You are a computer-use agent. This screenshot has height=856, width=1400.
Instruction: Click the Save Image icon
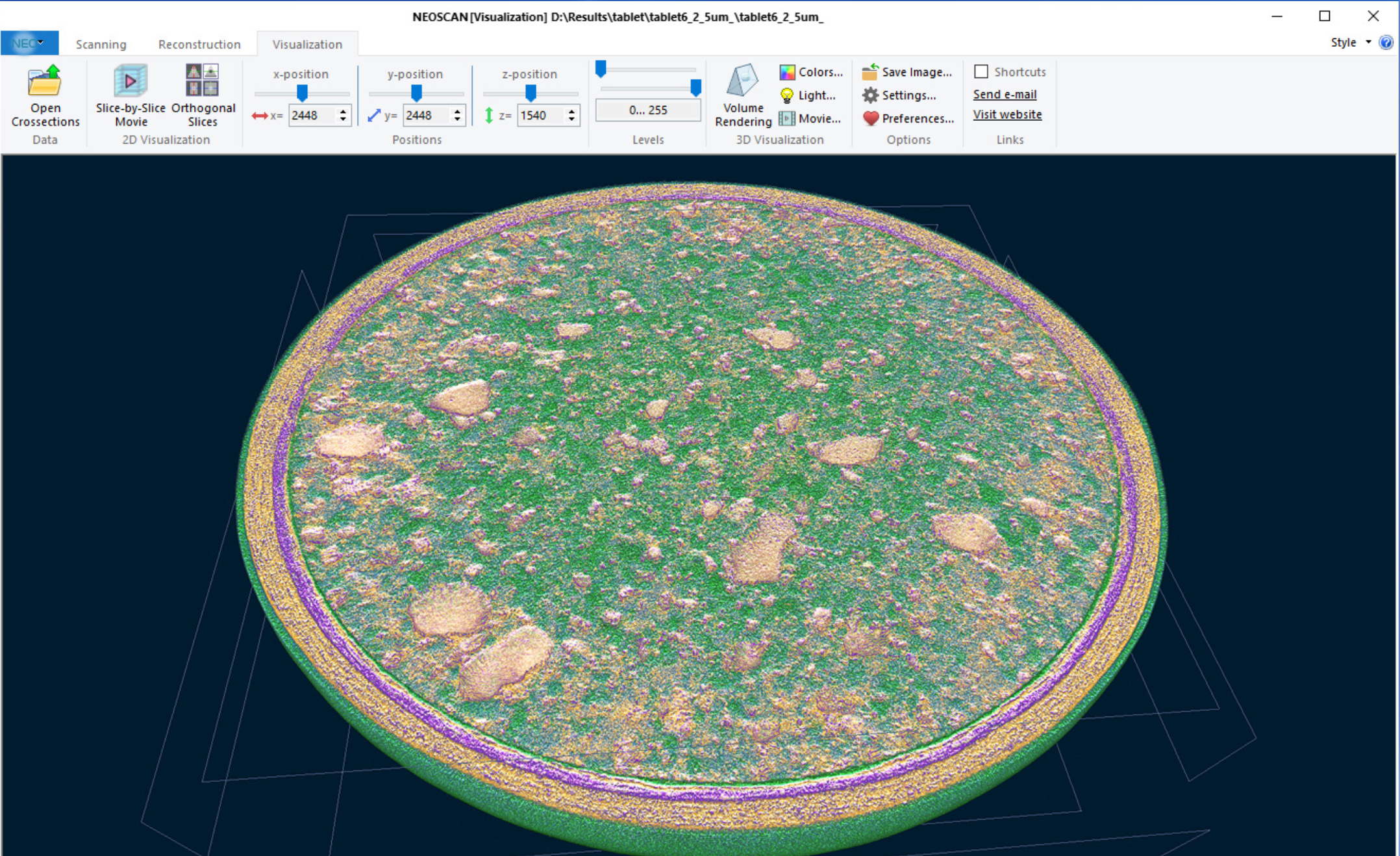point(870,72)
